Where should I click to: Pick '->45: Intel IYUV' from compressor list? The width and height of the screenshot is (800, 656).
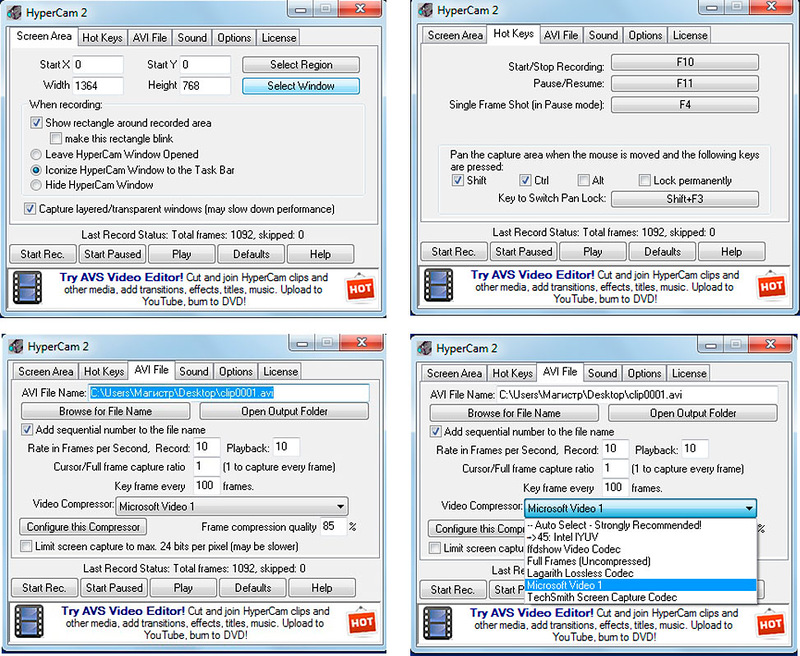[640, 537]
